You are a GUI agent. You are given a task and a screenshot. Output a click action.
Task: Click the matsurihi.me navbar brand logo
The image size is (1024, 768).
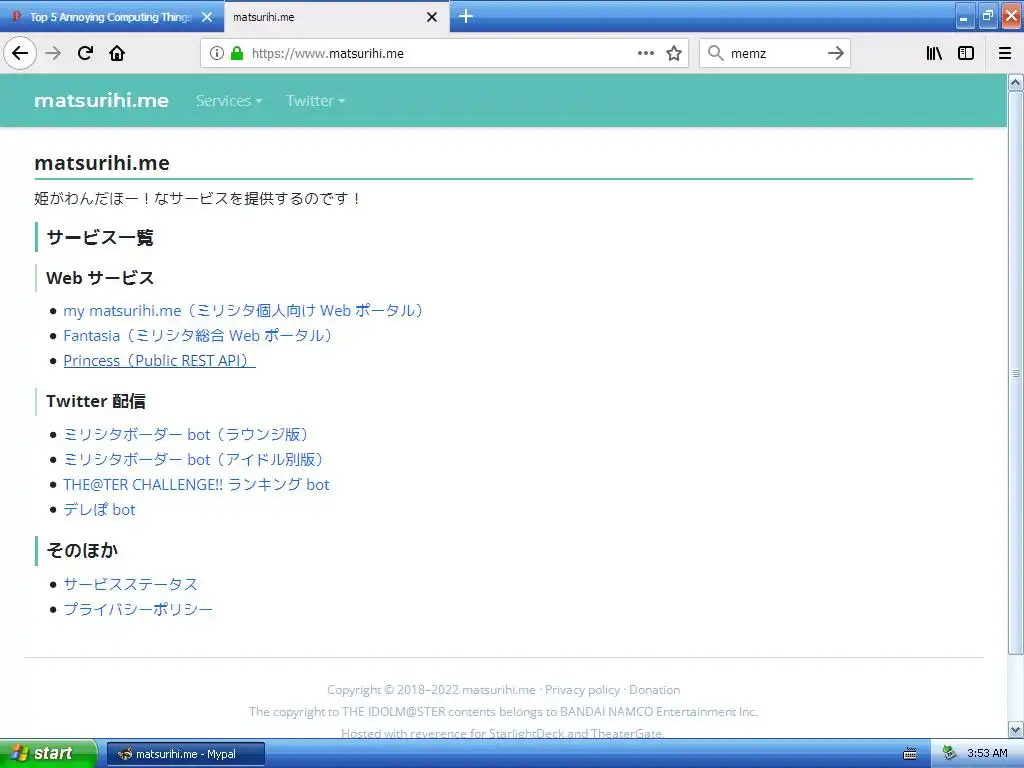pyautogui.click(x=101, y=101)
